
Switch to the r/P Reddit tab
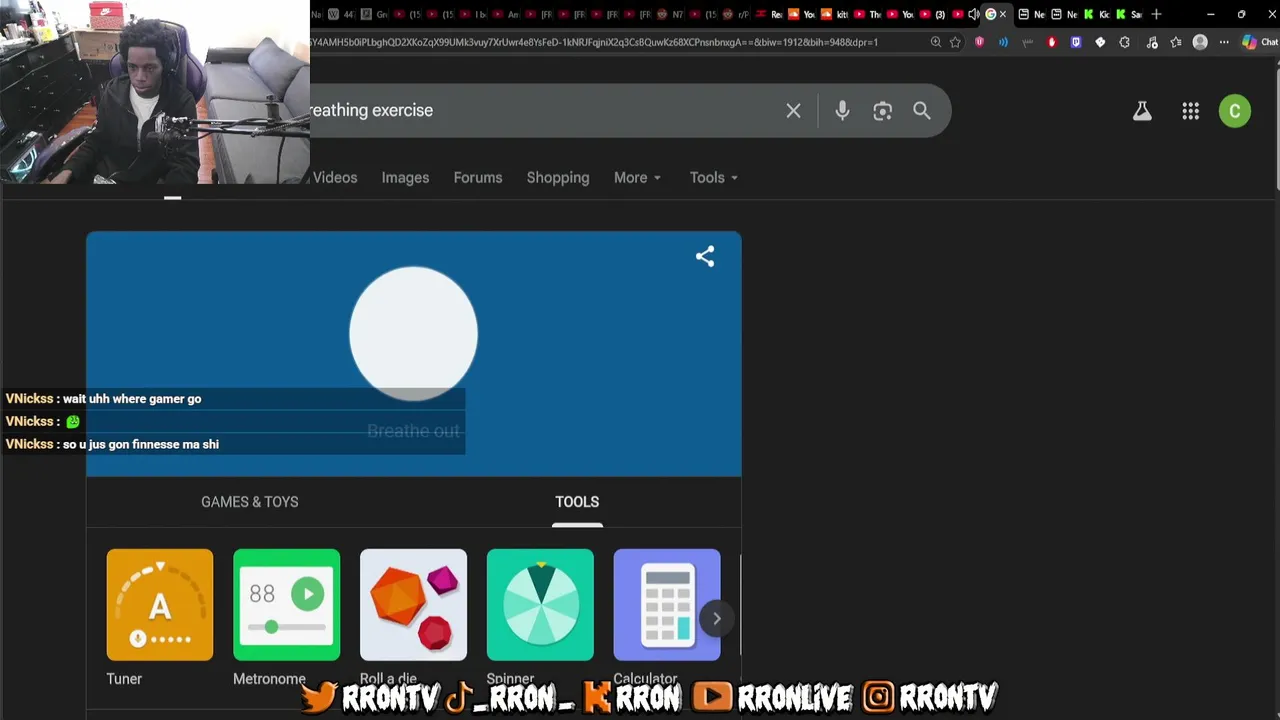(735, 14)
